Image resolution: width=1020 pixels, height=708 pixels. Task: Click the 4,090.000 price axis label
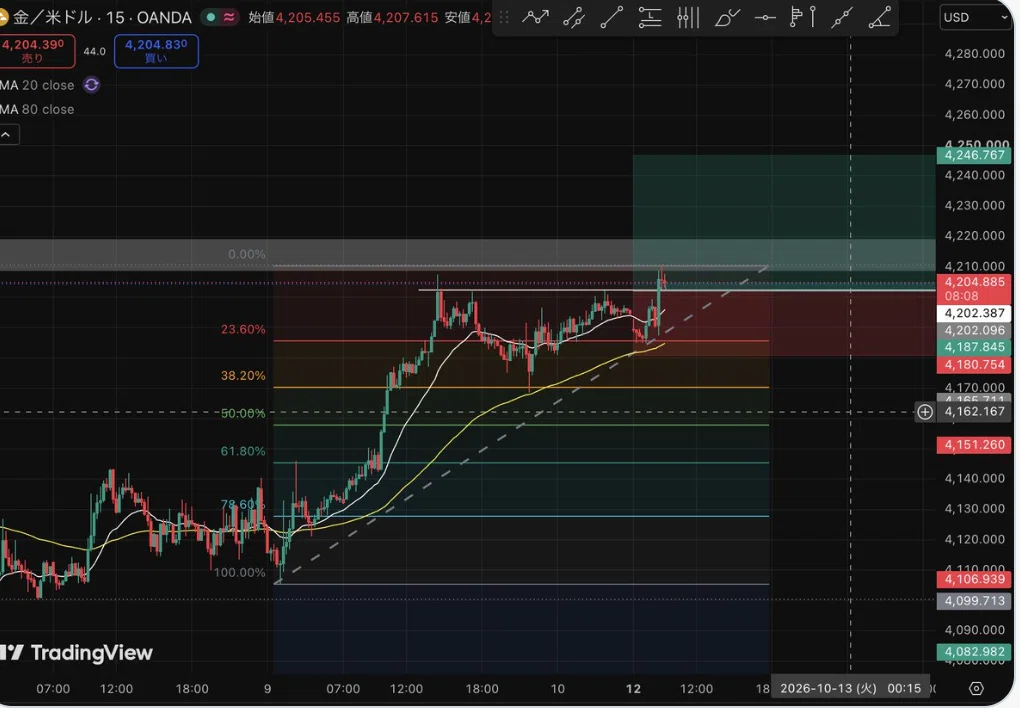coord(974,630)
